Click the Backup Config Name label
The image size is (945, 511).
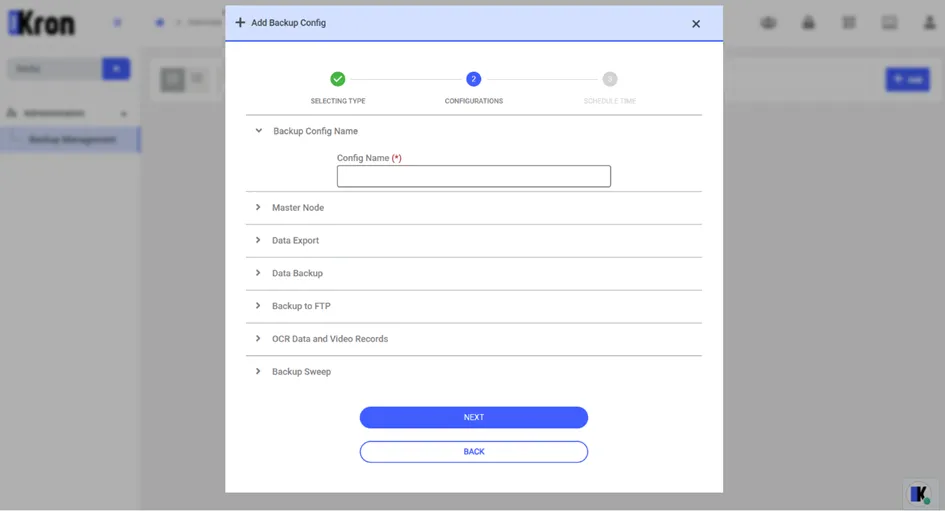[x=315, y=131]
